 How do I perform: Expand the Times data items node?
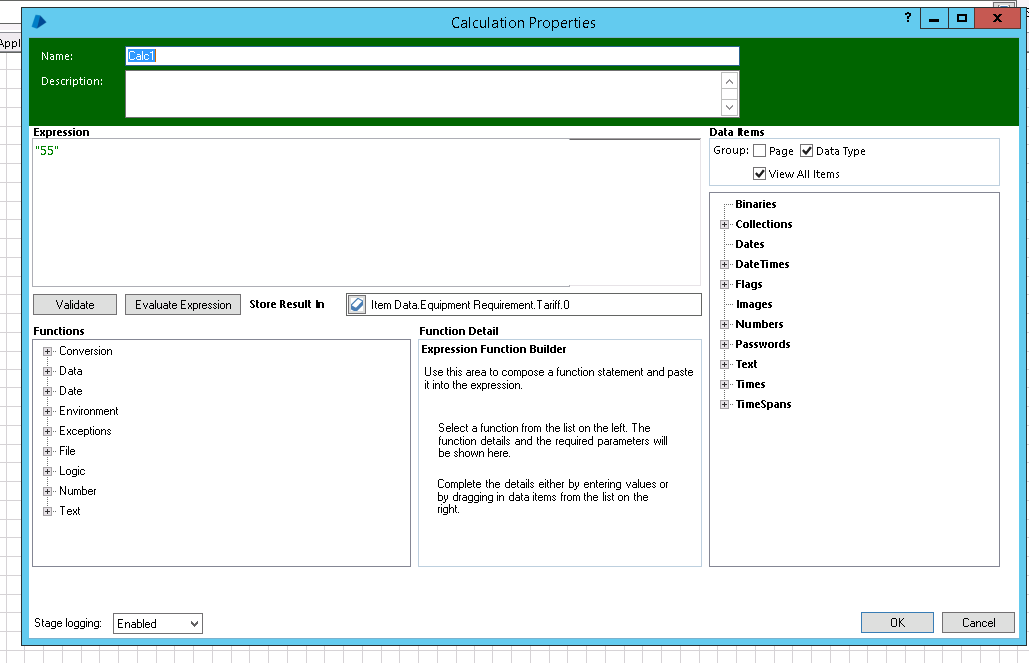click(x=724, y=385)
